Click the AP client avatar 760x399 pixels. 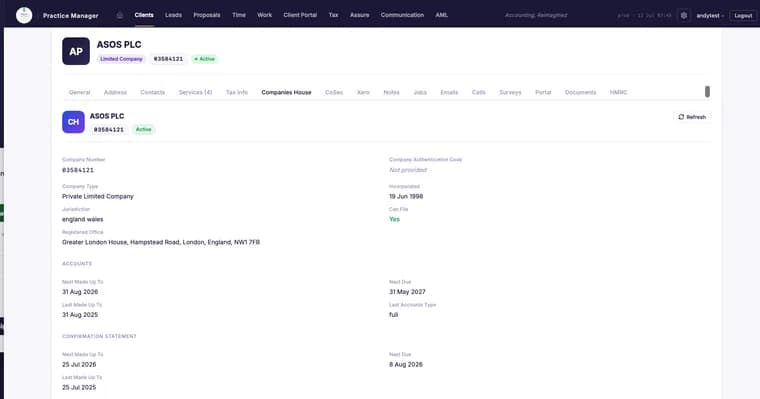click(76, 51)
